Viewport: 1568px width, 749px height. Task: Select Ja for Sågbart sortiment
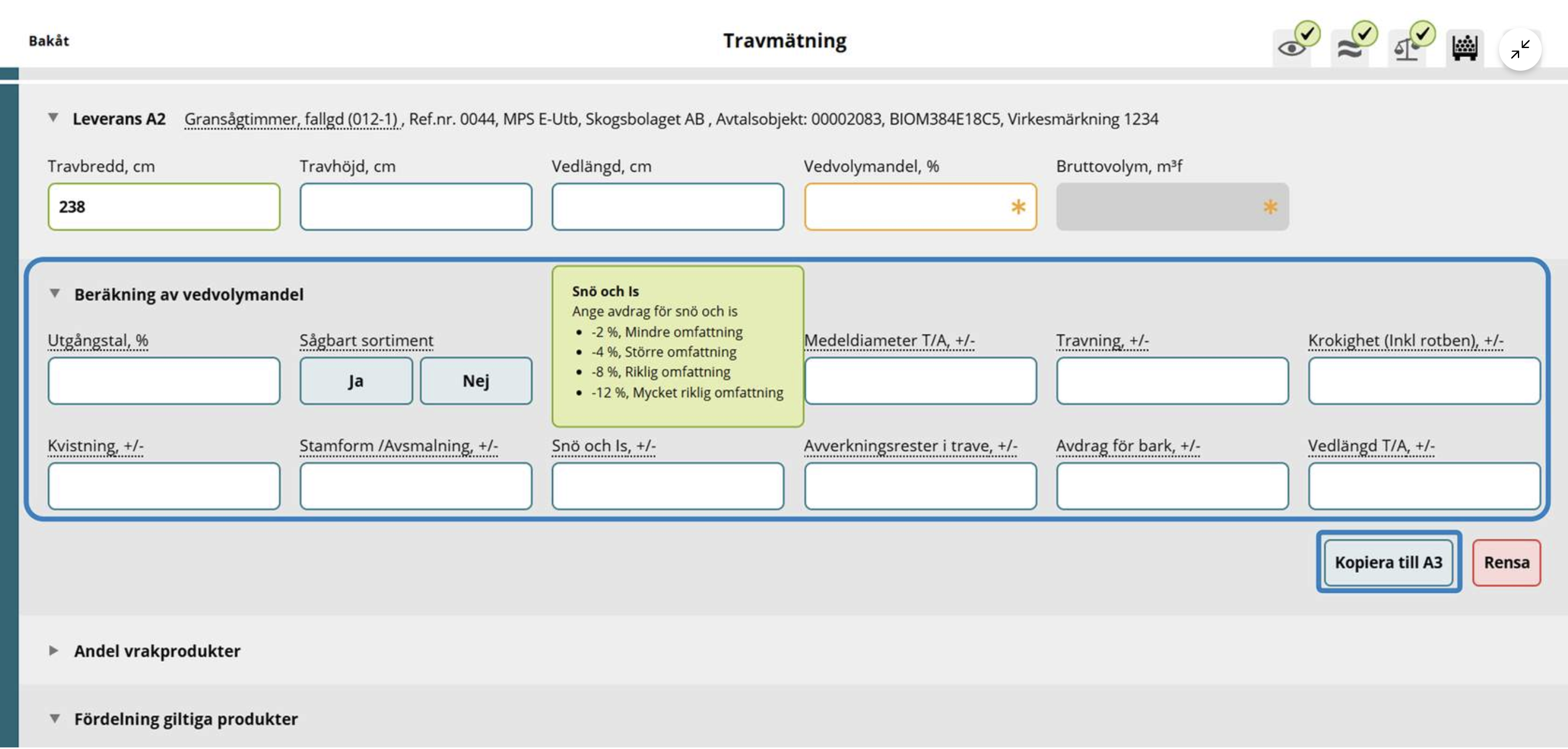coord(356,381)
